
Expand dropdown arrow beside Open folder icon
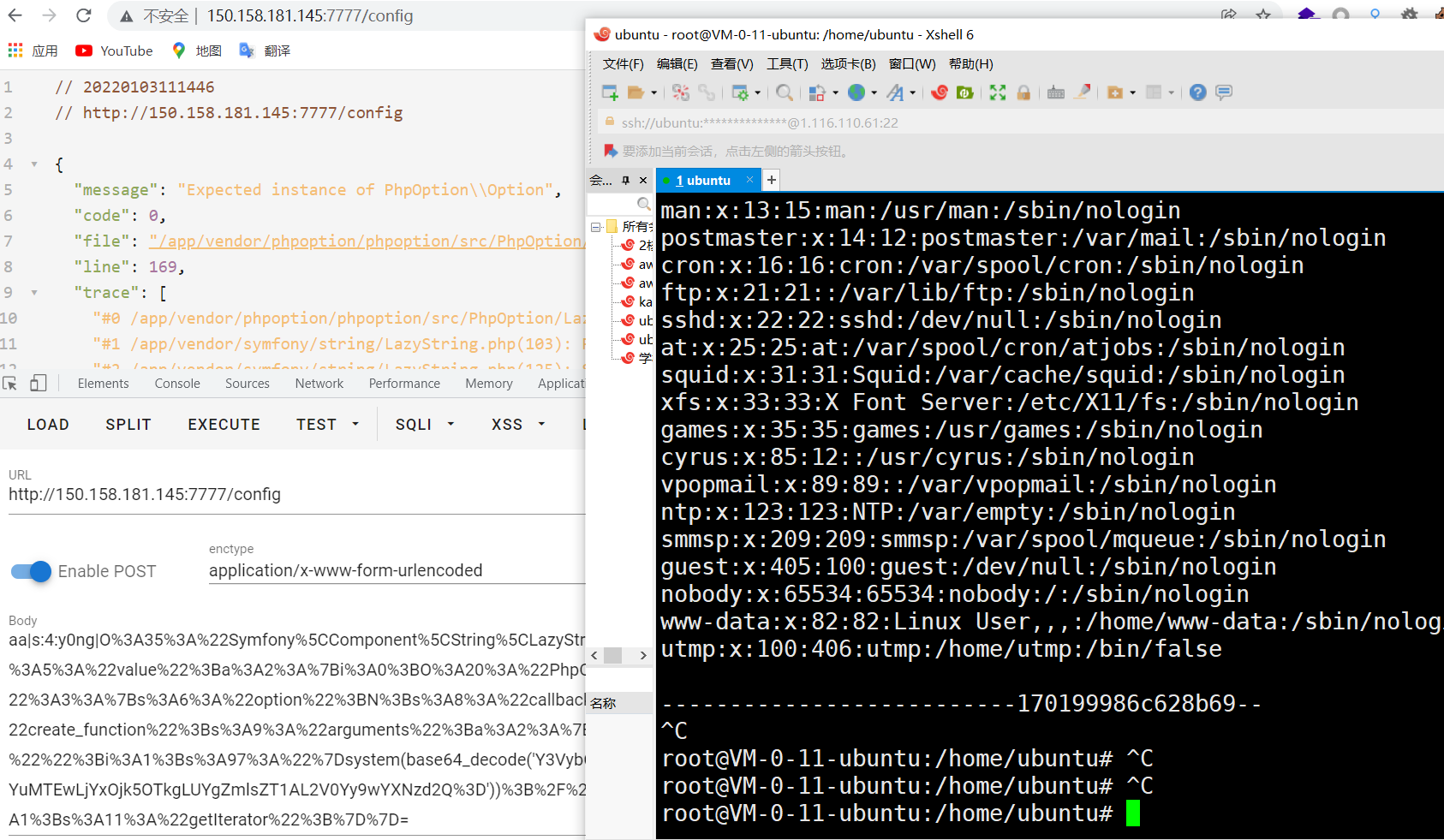(653, 92)
